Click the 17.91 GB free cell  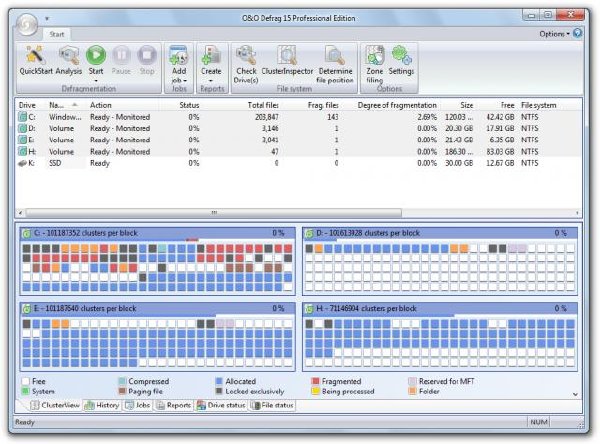click(500, 128)
